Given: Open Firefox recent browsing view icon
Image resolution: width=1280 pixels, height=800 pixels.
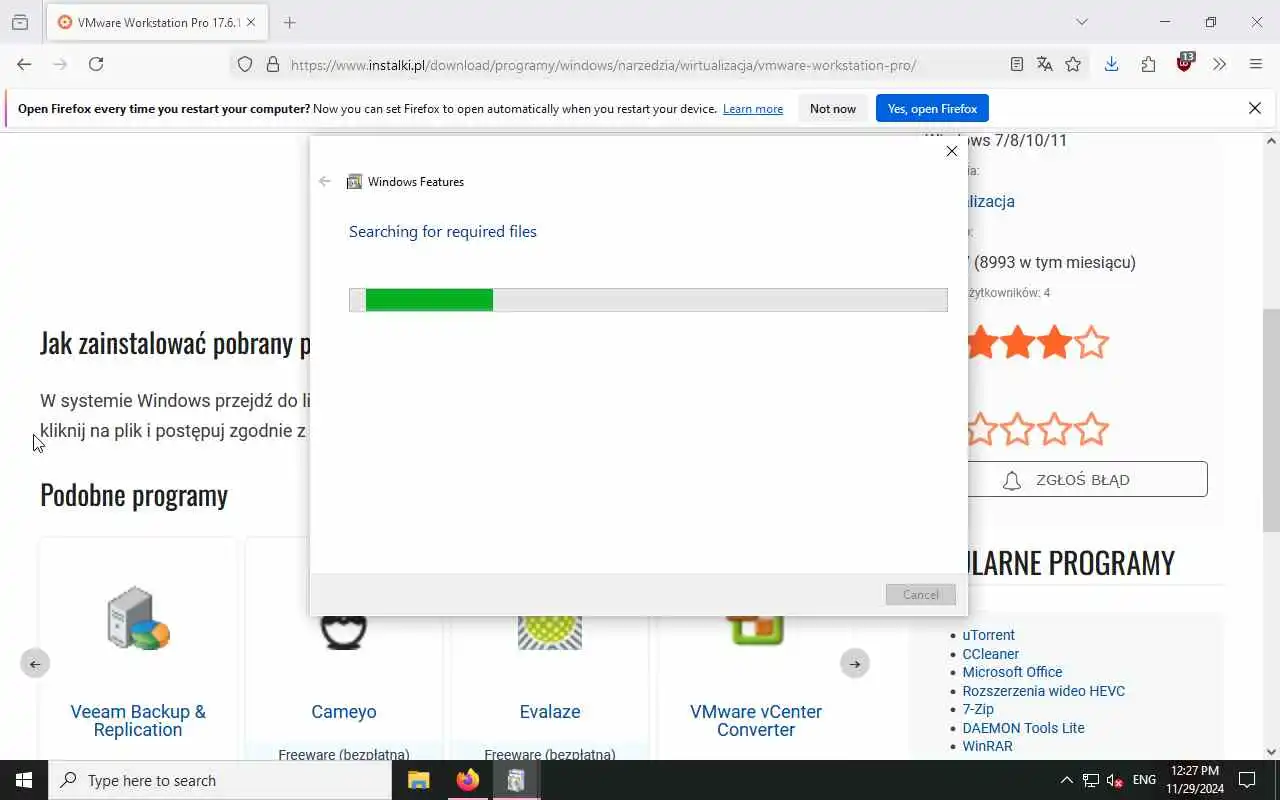Looking at the screenshot, I should (x=20, y=22).
